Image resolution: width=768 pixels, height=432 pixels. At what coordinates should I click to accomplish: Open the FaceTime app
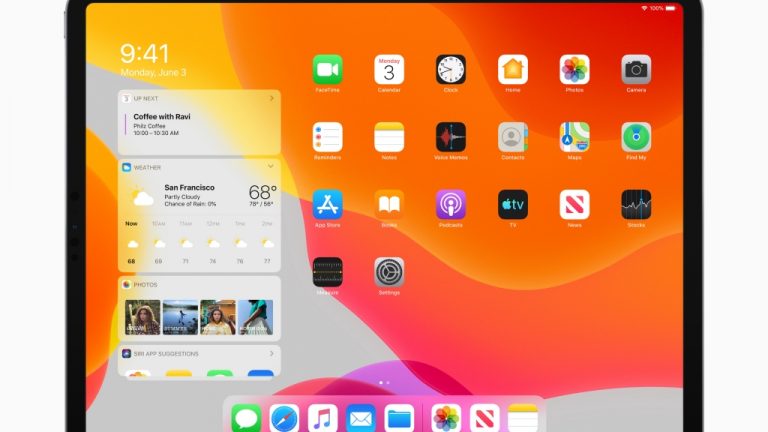(327, 70)
